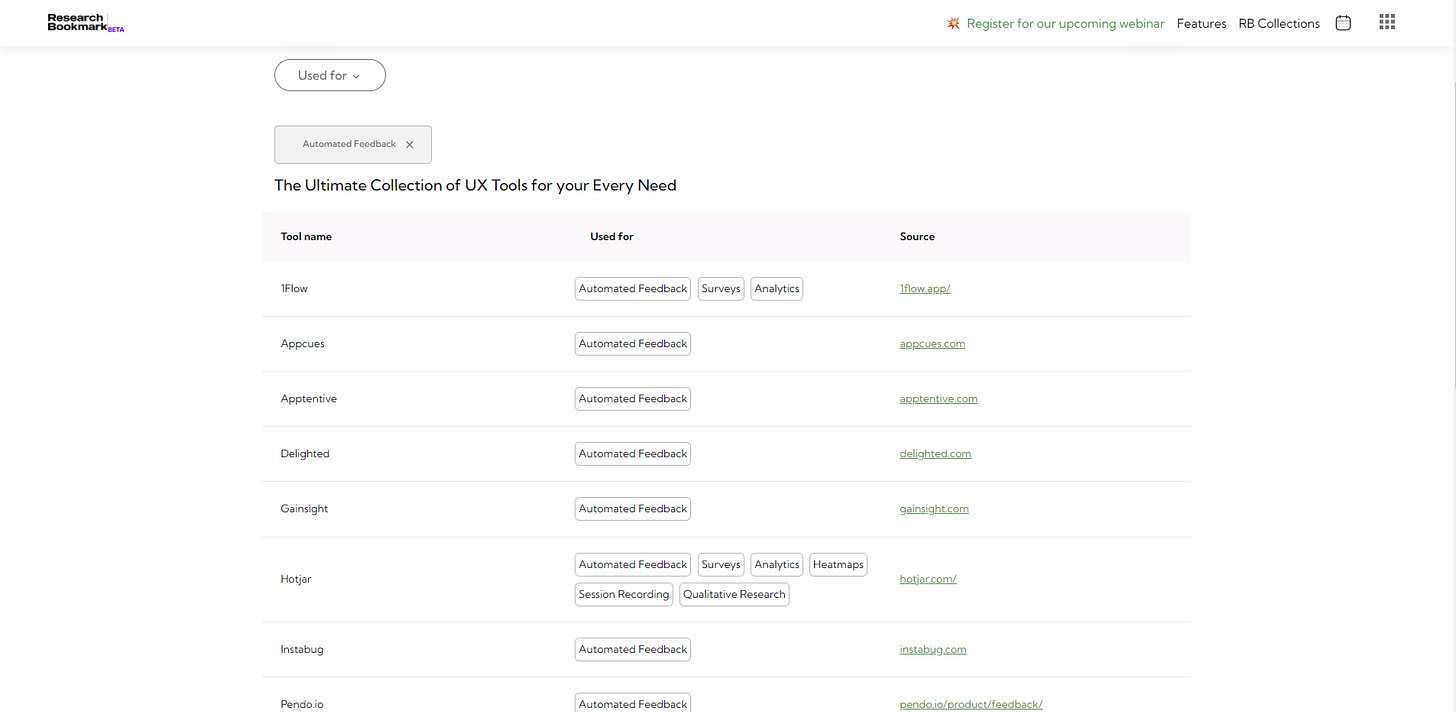
Task: Select the Qualitative Research tag
Action: point(735,595)
